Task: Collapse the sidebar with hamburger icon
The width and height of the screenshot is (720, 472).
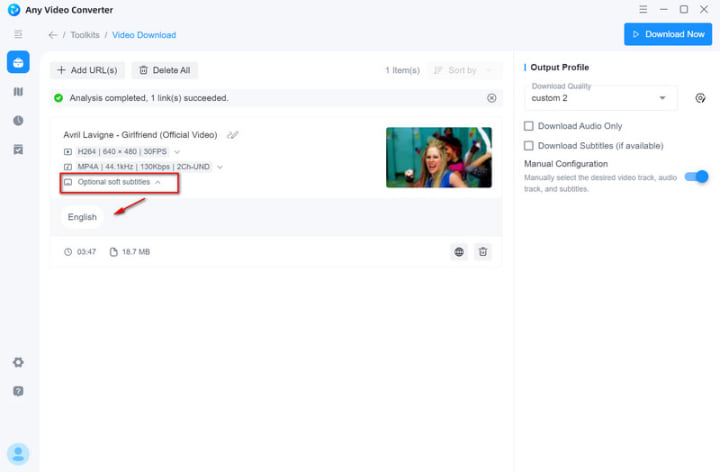Action: pos(18,34)
